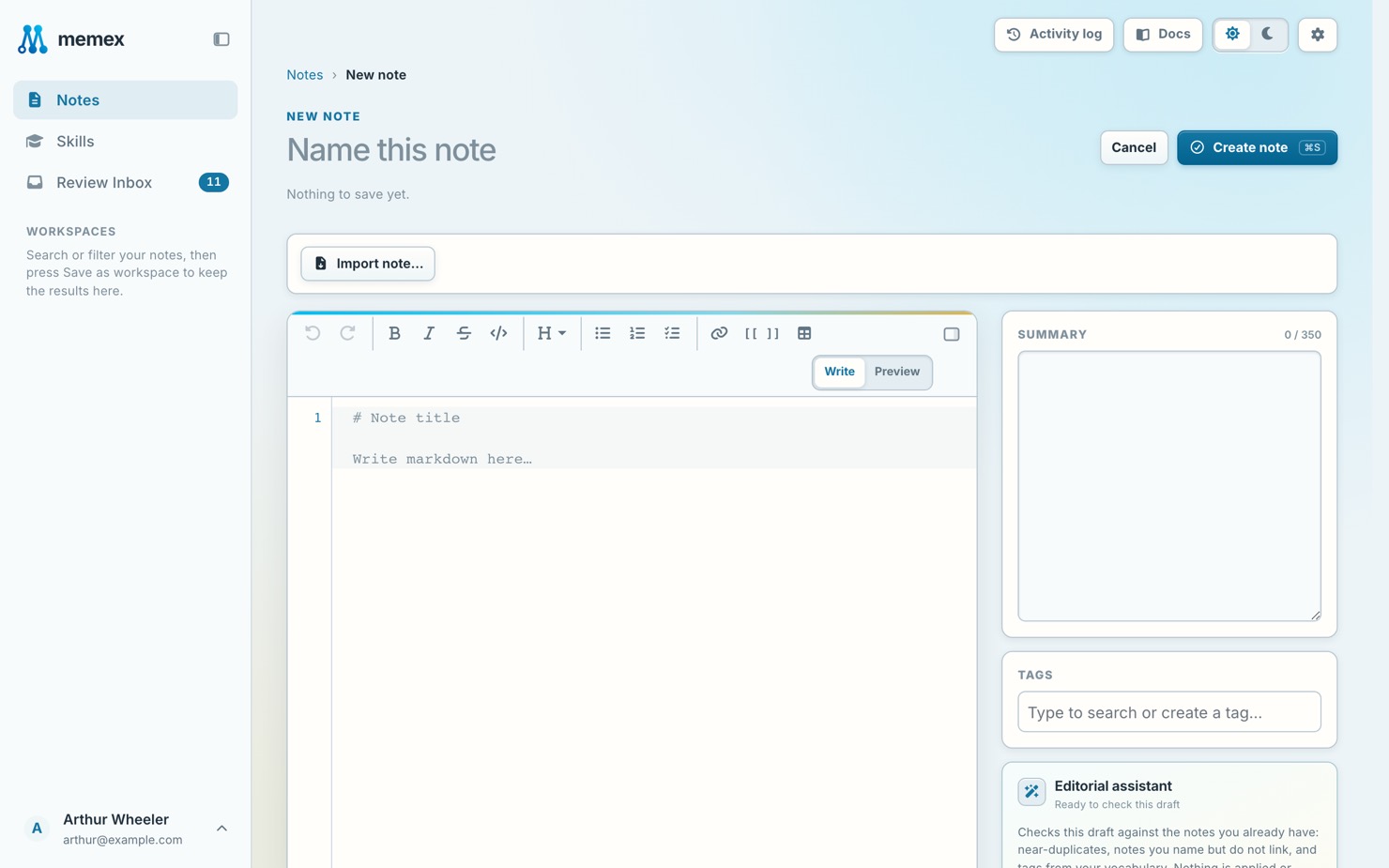1389x868 pixels.
Task: Click the Tags search input
Action: (x=1169, y=712)
